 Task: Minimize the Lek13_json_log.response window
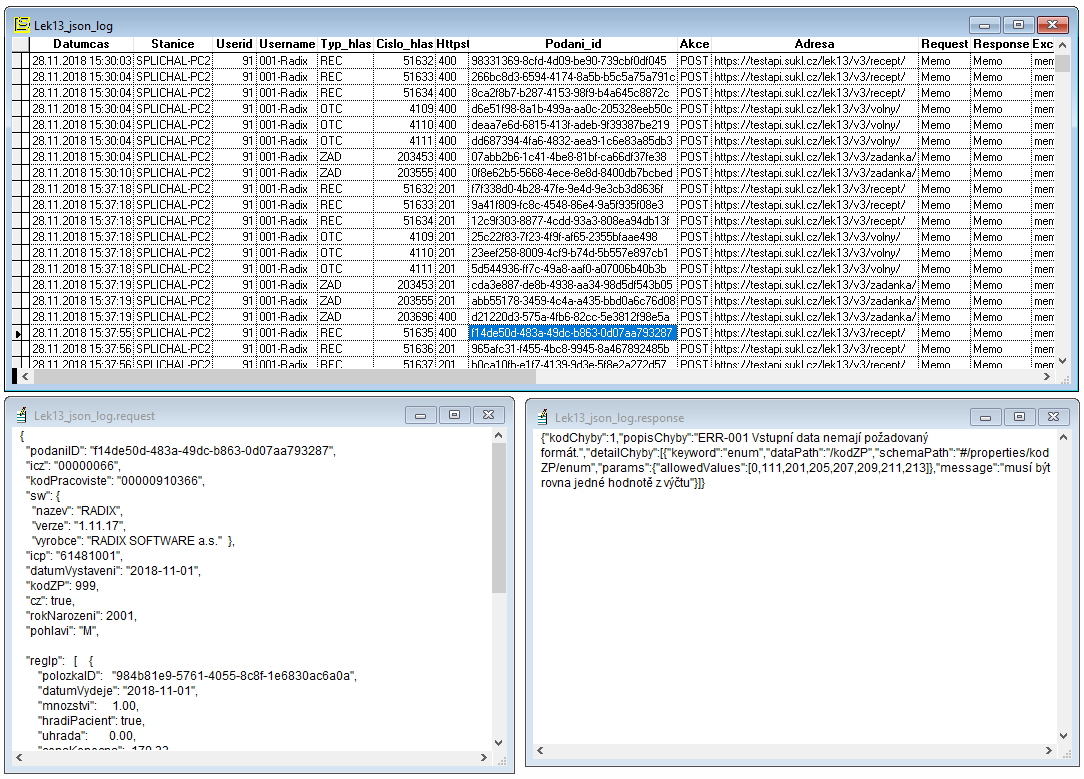[x=986, y=417]
